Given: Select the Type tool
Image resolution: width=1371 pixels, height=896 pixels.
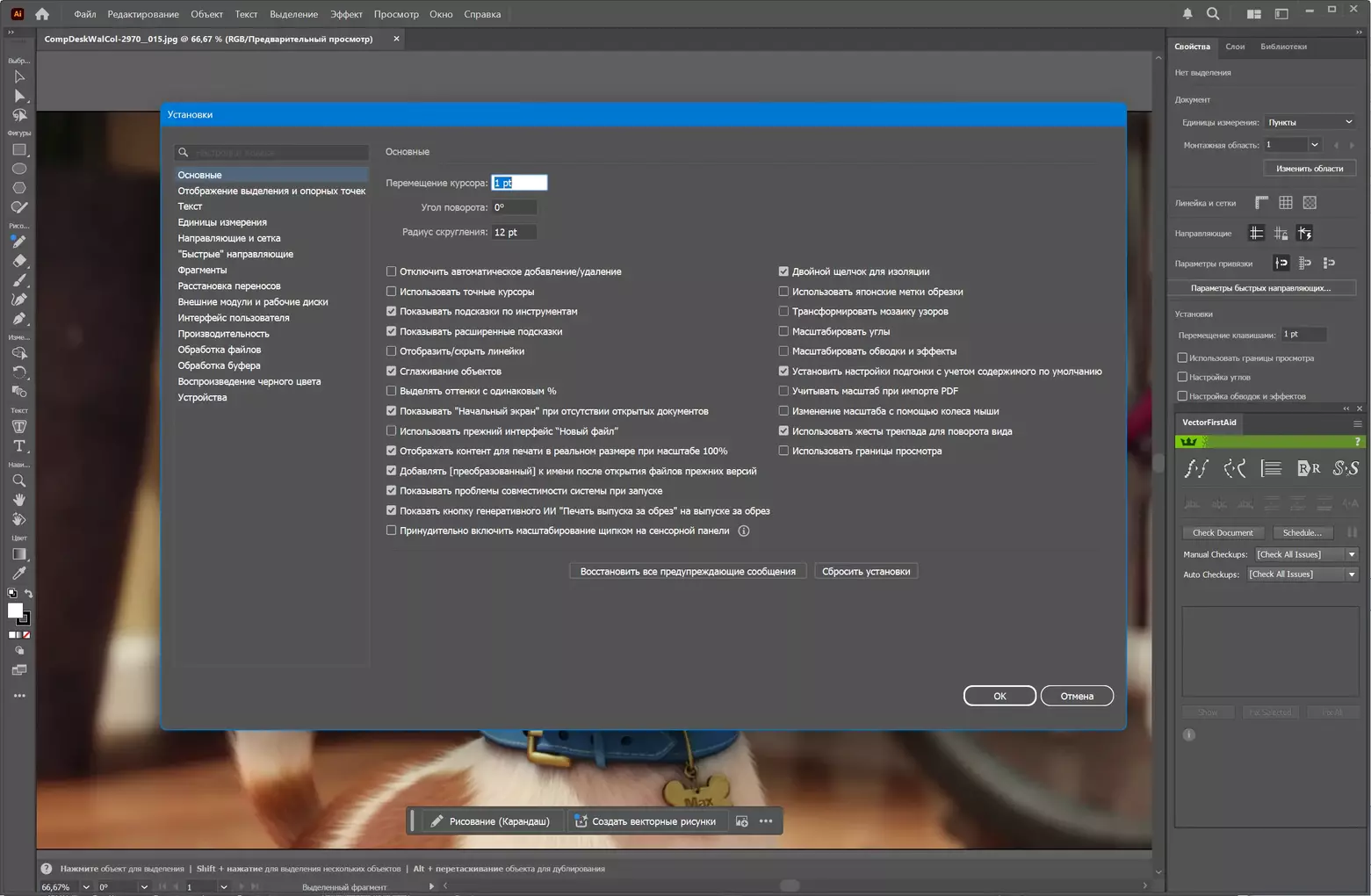Looking at the screenshot, I should 18,446.
